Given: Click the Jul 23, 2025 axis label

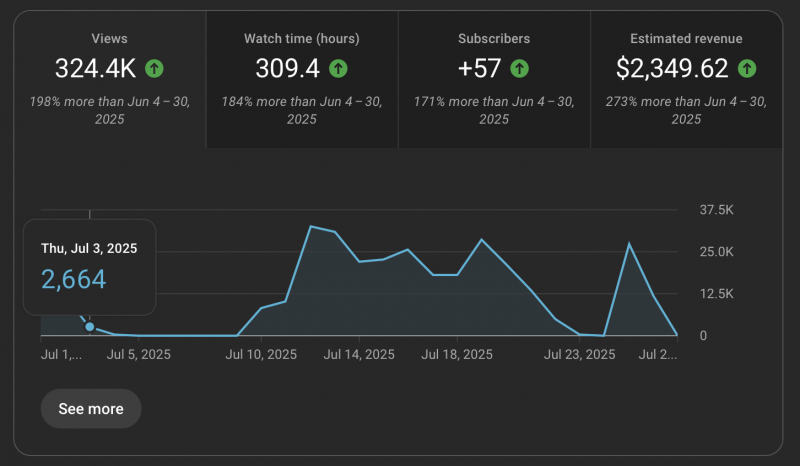Looking at the screenshot, I should click(x=579, y=354).
